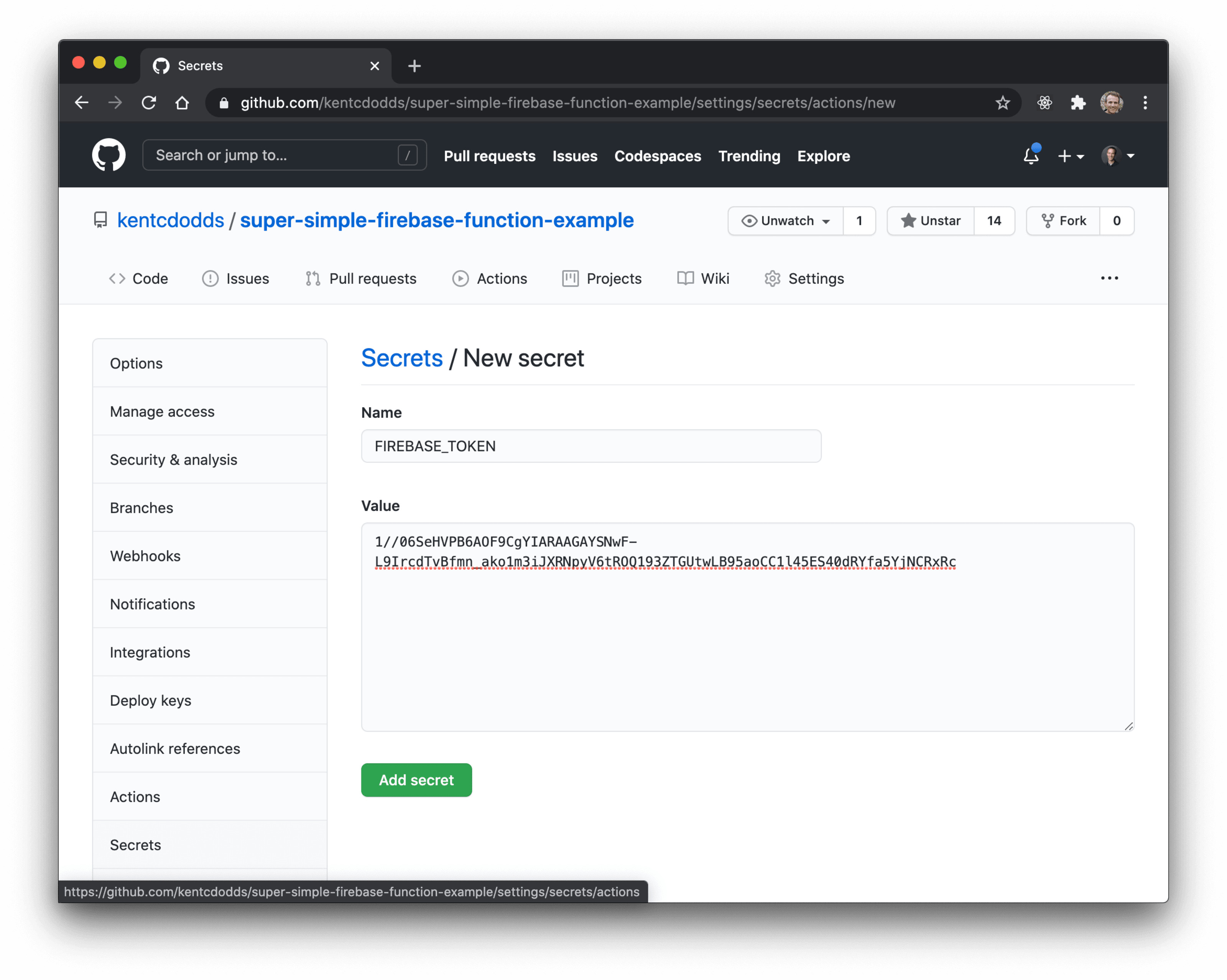This screenshot has height=980, width=1227.
Task: Click the Secrets breadcrumb link
Action: (402, 358)
